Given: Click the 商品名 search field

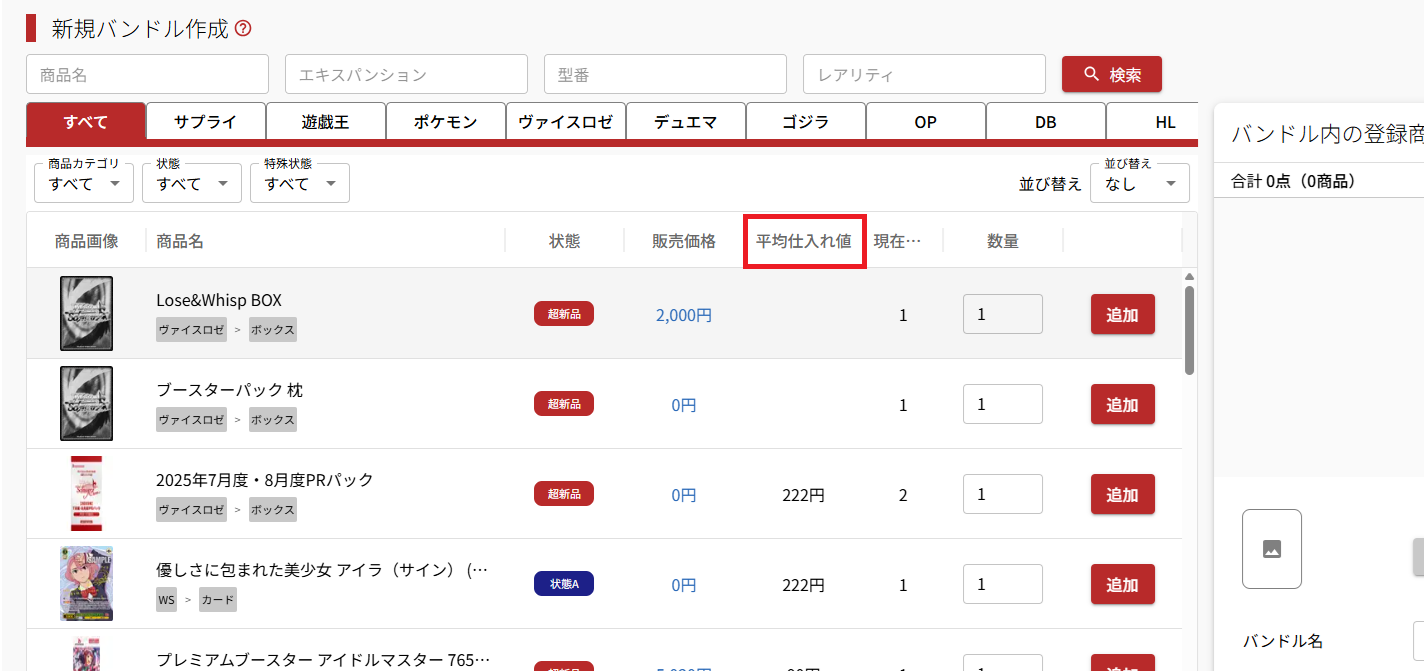Looking at the screenshot, I should pyautogui.click(x=147, y=74).
